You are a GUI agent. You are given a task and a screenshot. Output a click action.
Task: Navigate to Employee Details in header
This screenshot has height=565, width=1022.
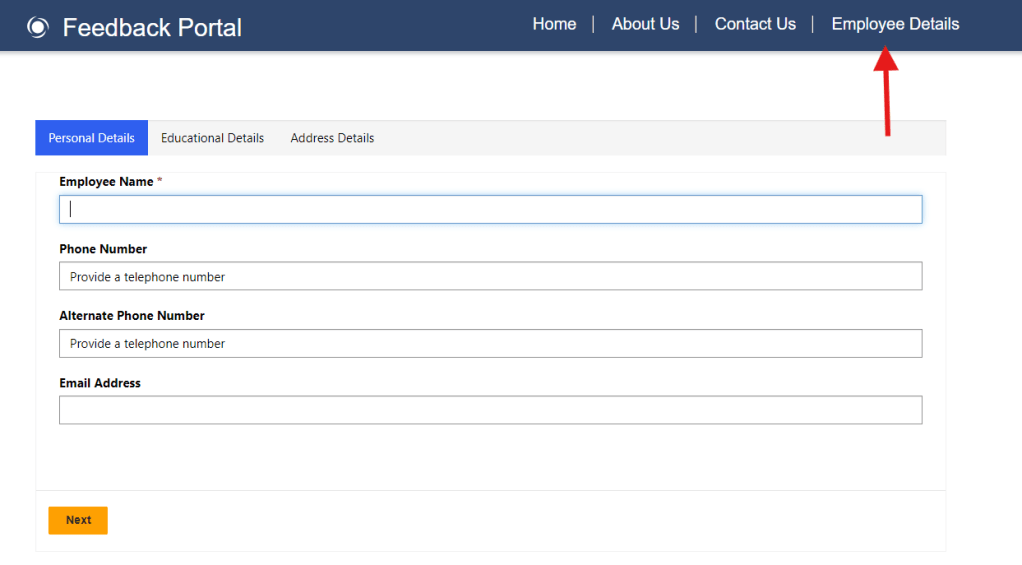pyautogui.click(x=895, y=24)
